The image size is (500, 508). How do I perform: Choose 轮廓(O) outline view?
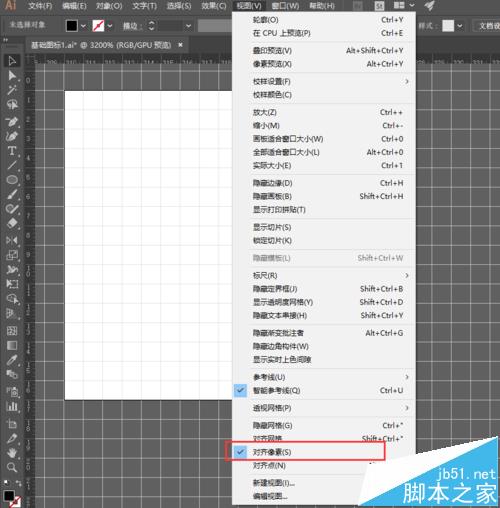tap(324, 20)
